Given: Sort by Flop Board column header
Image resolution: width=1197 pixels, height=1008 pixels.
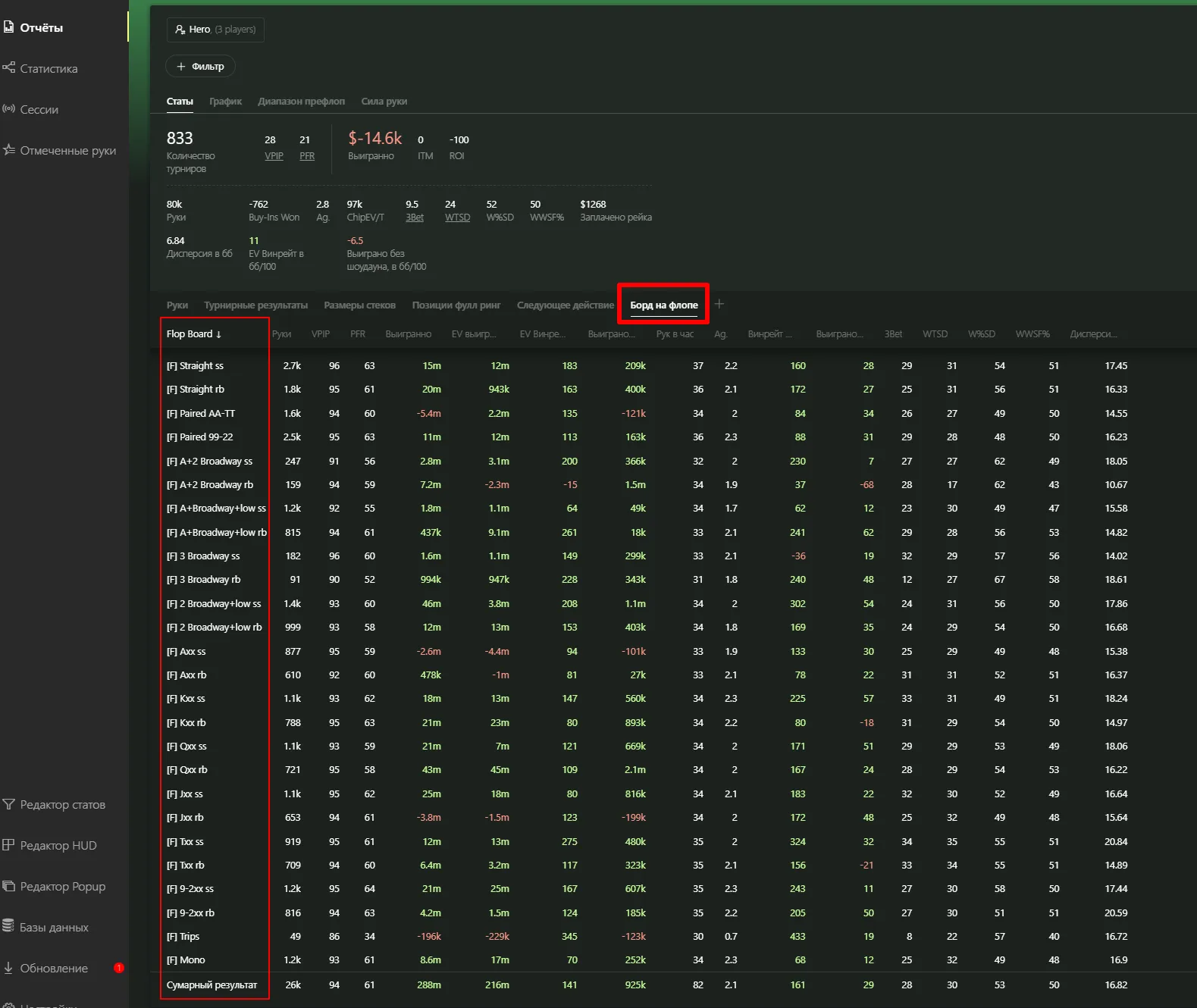Looking at the screenshot, I should pyautogui.click(x=193, y=334).
